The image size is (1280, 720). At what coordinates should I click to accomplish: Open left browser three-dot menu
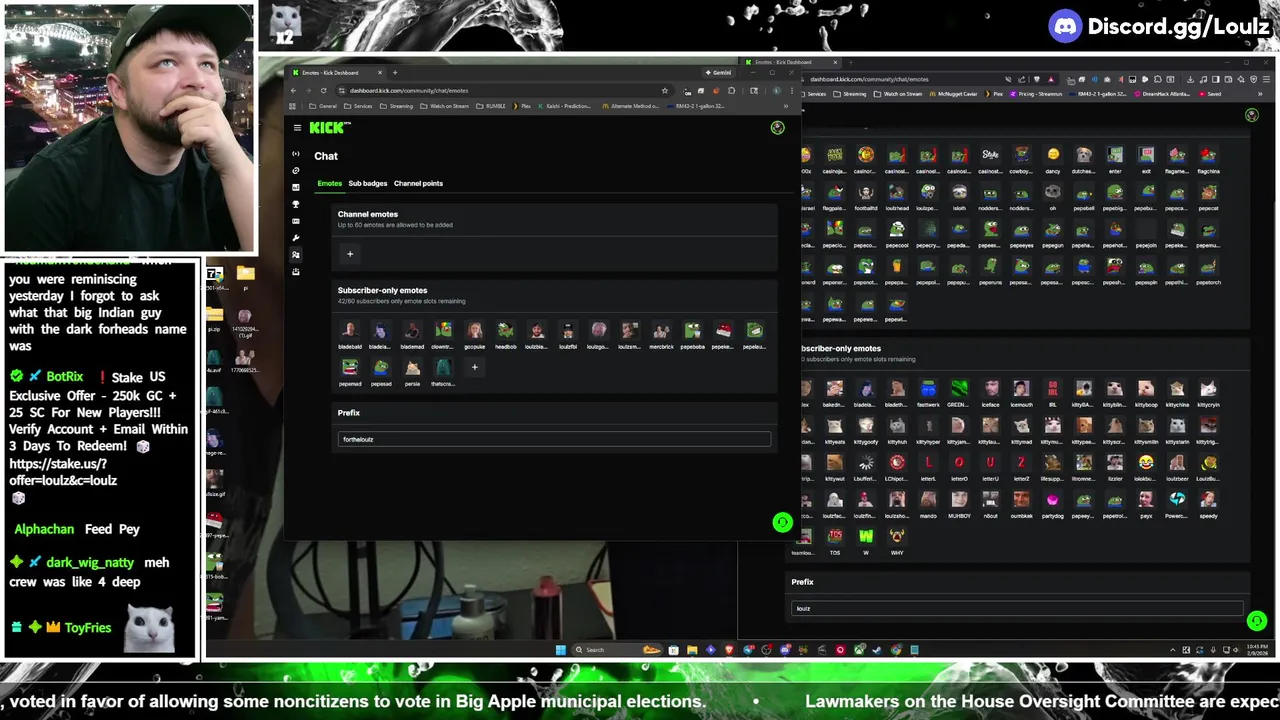coord(791,91)
